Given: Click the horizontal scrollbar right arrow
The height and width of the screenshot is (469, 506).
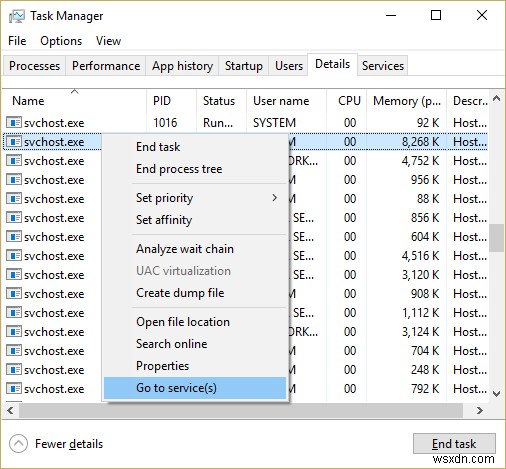Looking at the screenshot, I should coord(479,410).
